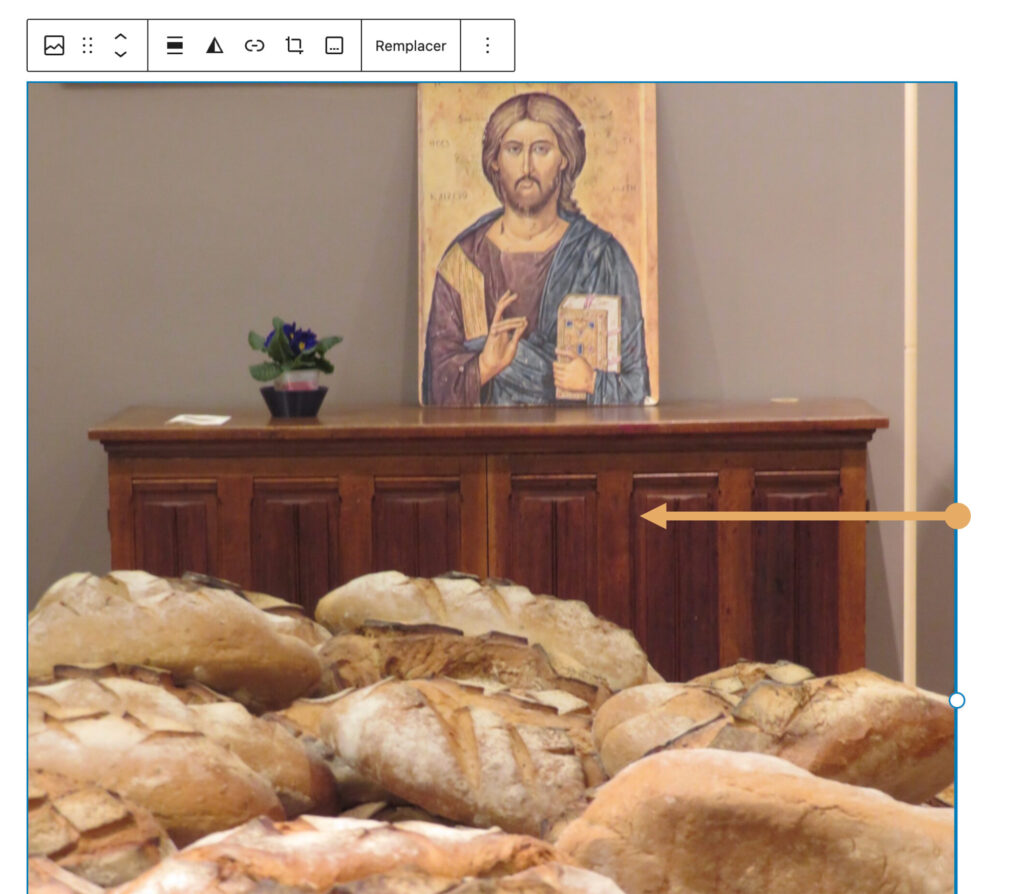Viewport: 1024px width, 894px height.
Task: Select the crop tool
Action: pos(295,46)
